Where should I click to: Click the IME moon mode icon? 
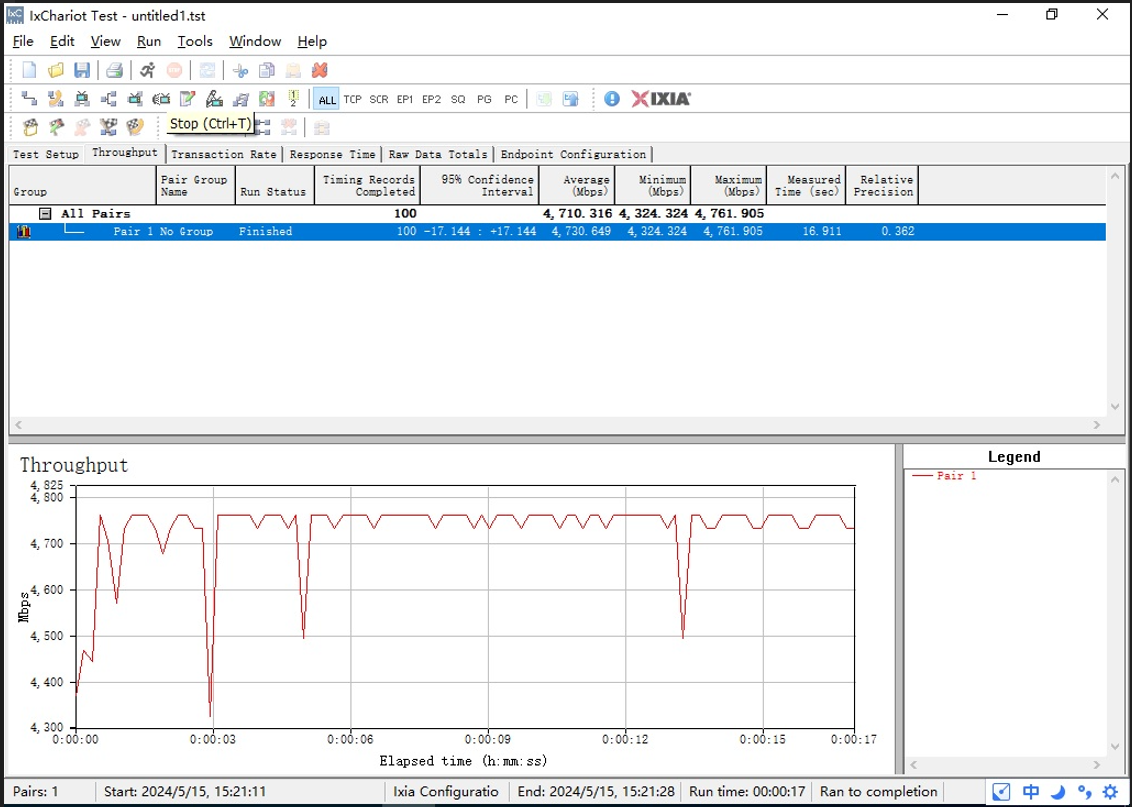tap(1058, 792)
